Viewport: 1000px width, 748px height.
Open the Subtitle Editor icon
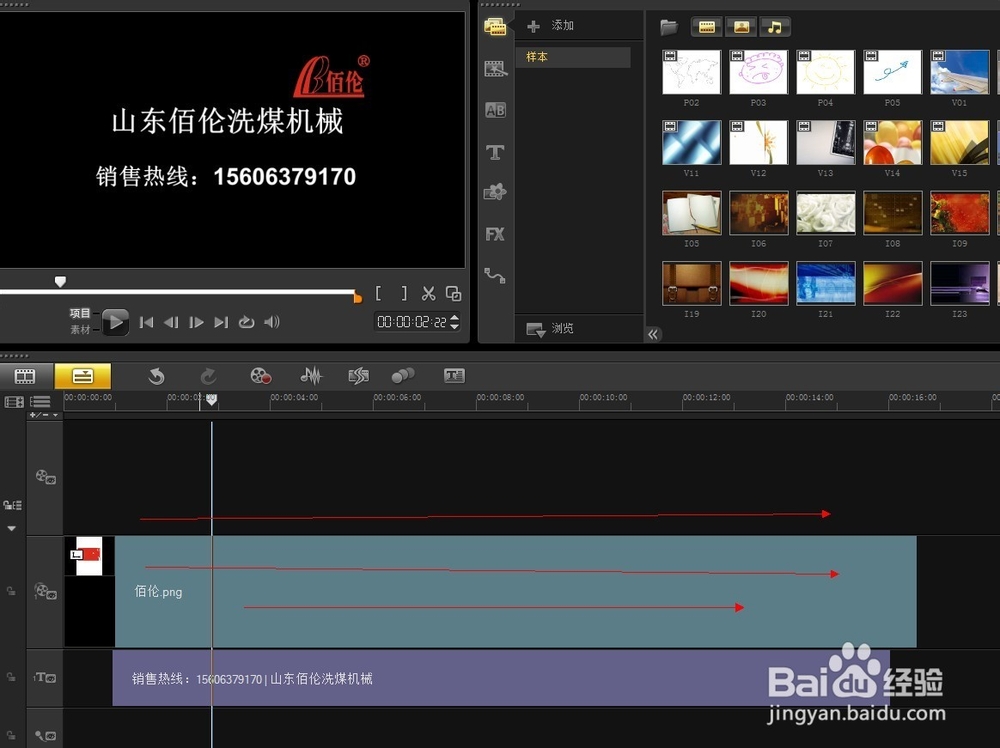point(454,376)
